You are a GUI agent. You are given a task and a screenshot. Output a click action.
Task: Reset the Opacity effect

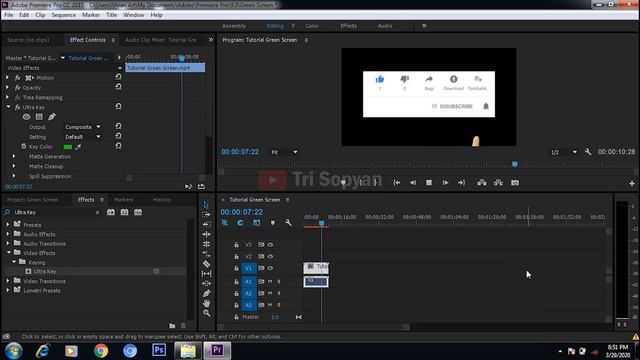click(x=118, y=87)
